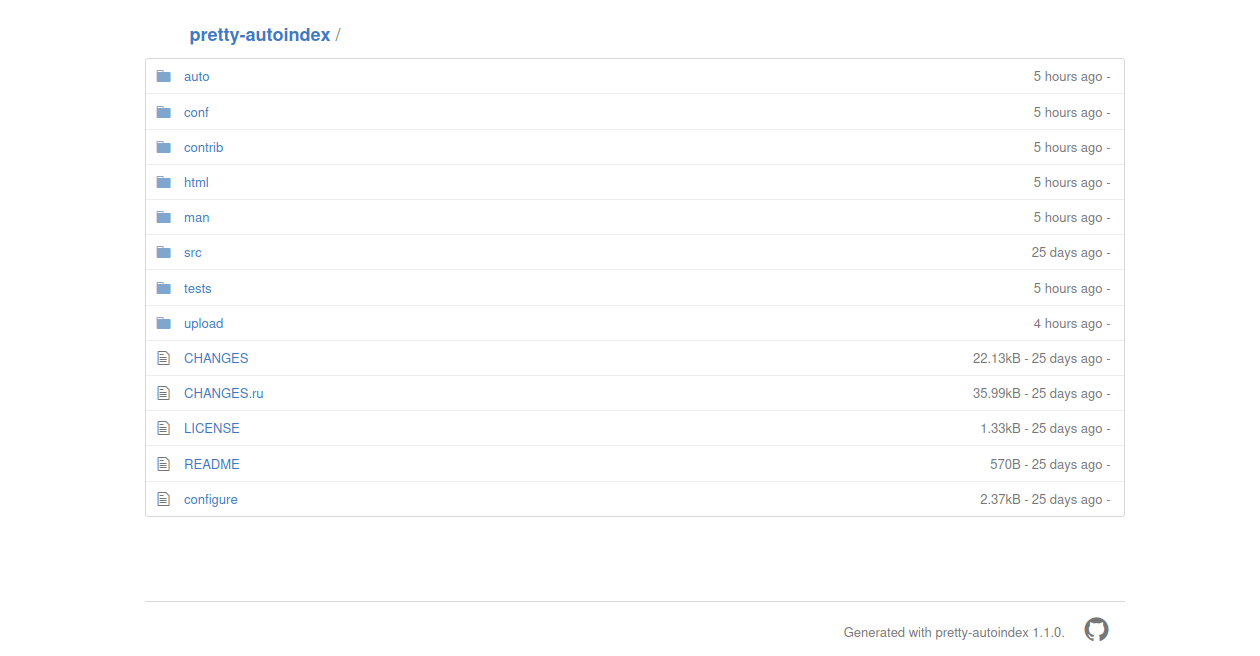Open the tests directory link
This screenshot has width=1260, height=656.
(x=197, y=288)
